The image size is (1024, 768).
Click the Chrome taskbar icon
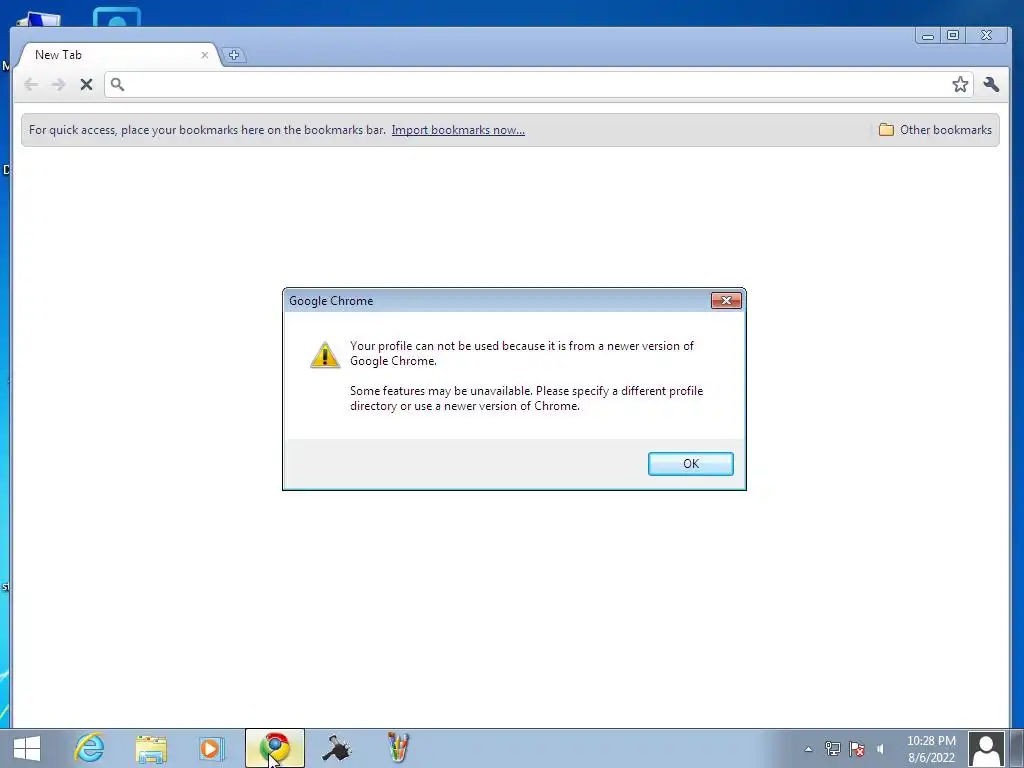point(275,748)
